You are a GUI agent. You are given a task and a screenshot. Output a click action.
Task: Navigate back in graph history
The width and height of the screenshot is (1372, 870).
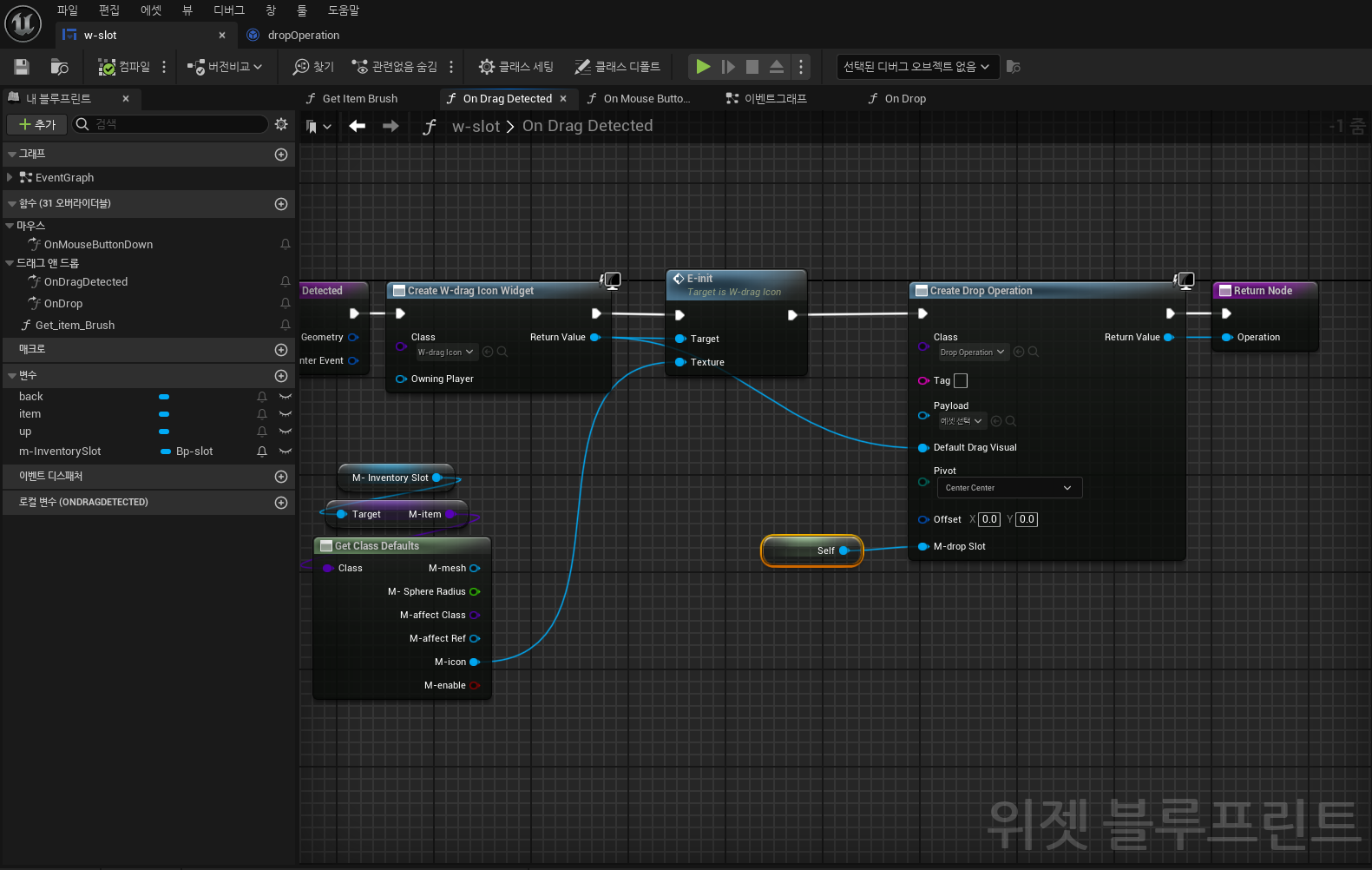click(357, 126)
